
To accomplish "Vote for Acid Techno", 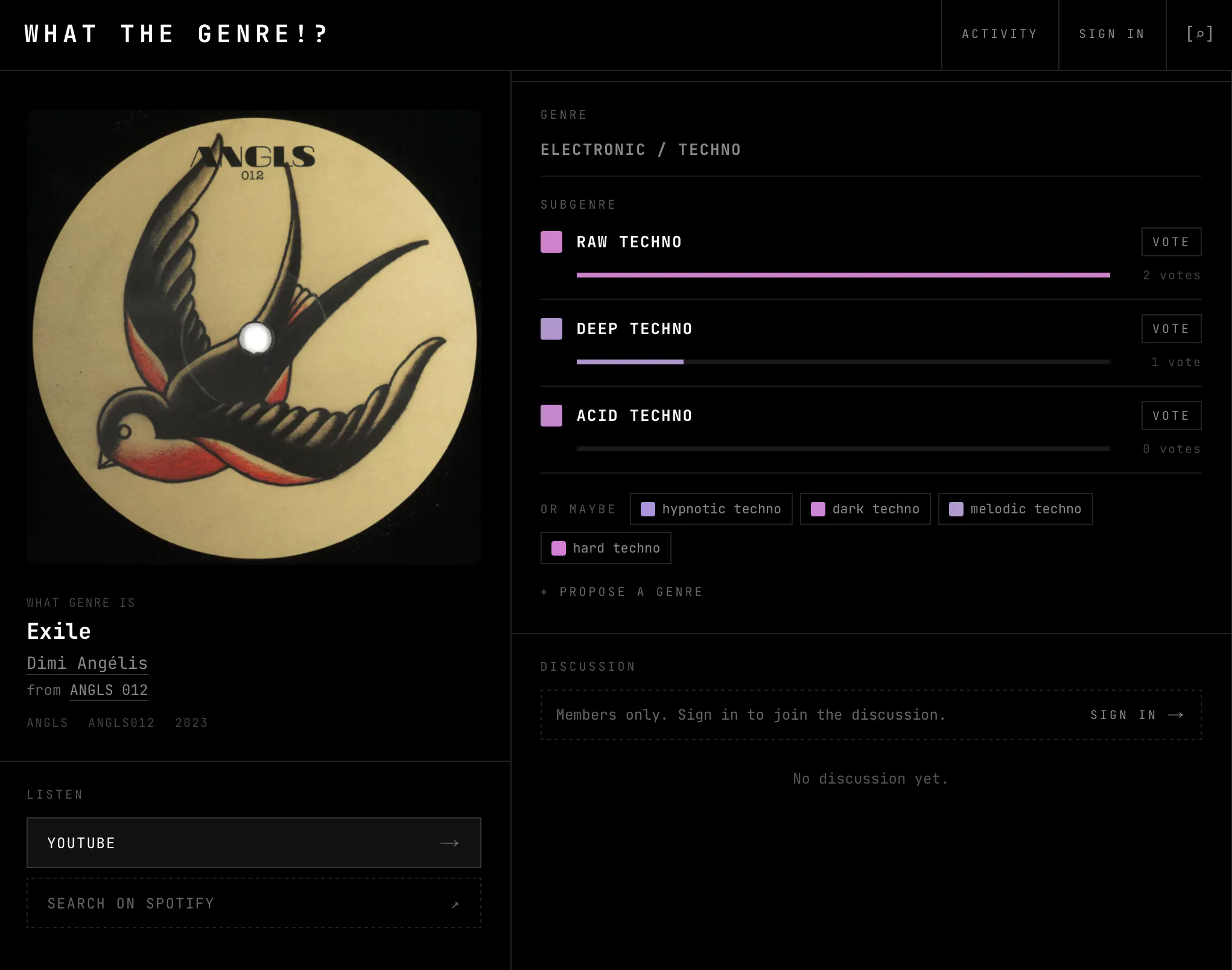I will (x=1171, y=416).
